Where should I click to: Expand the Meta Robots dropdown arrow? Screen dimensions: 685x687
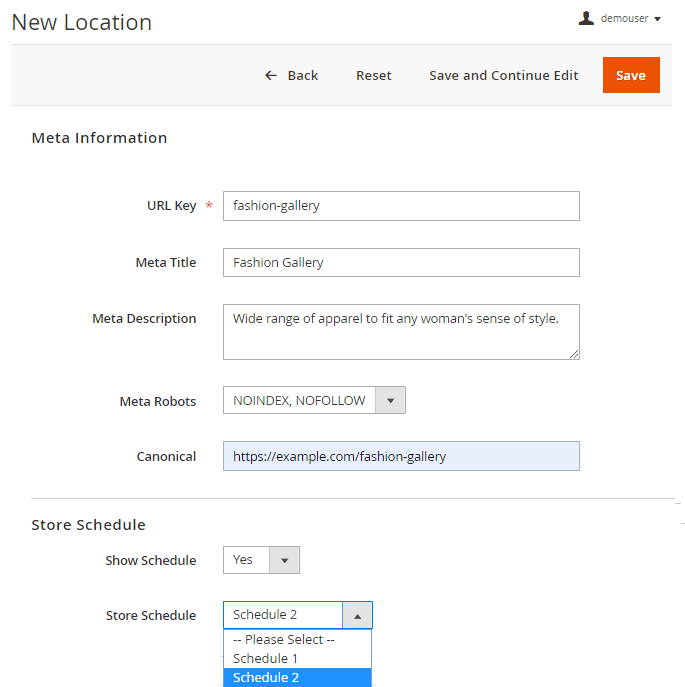click(x=390, y=401)
